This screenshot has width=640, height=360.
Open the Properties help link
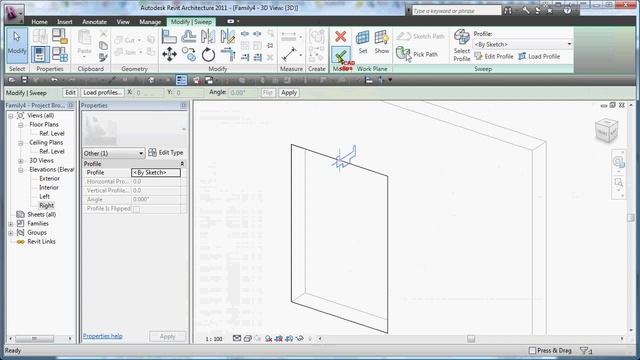tap(102, 336)
